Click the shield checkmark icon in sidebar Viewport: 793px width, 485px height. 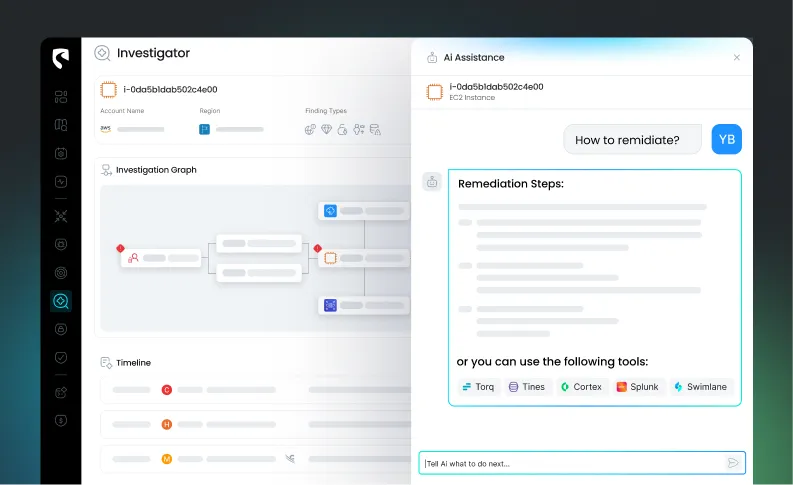61,358
